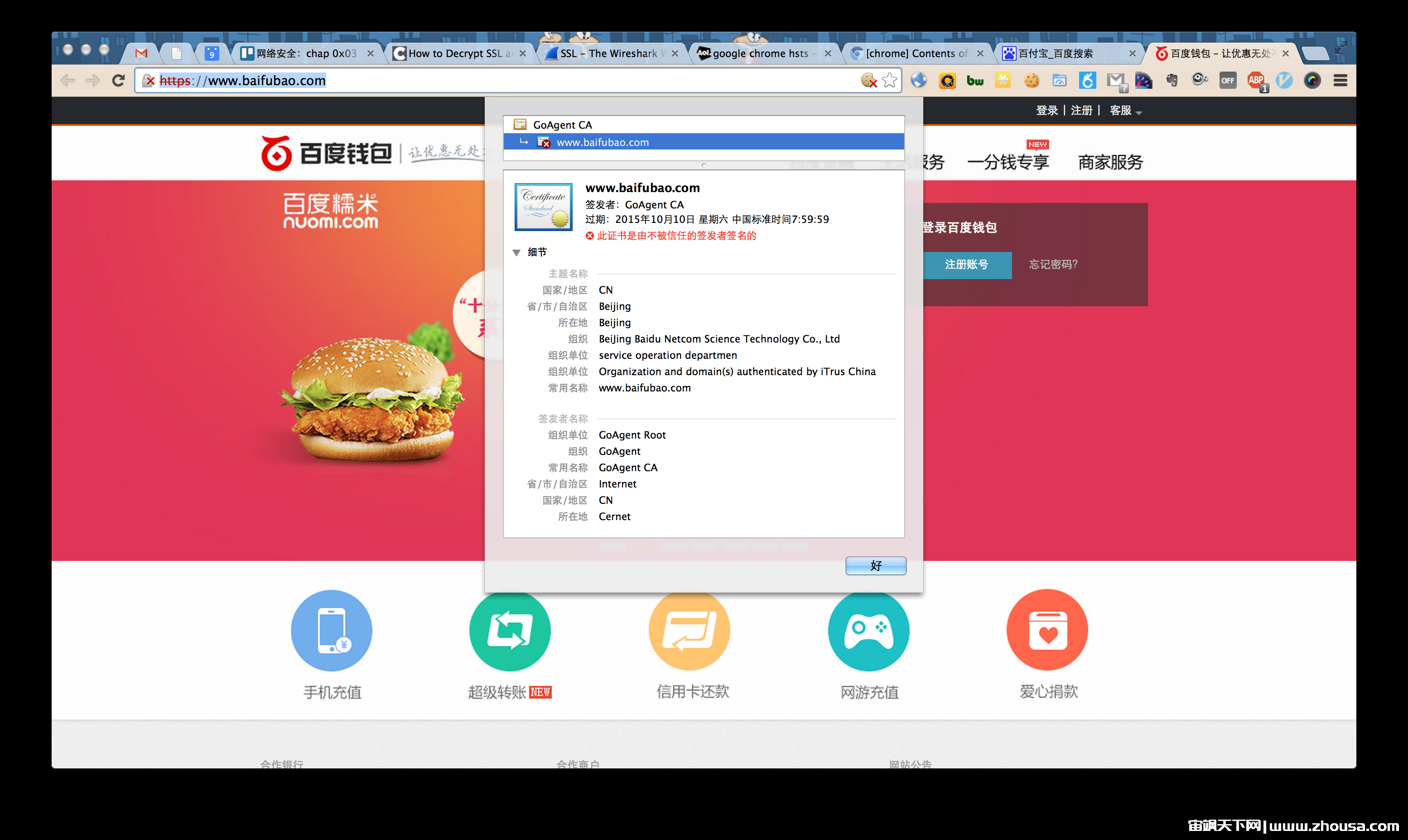Collapse the 细节 details disclosure triangle
This screenshot has height=840, width=1408.
pos(516,252)
